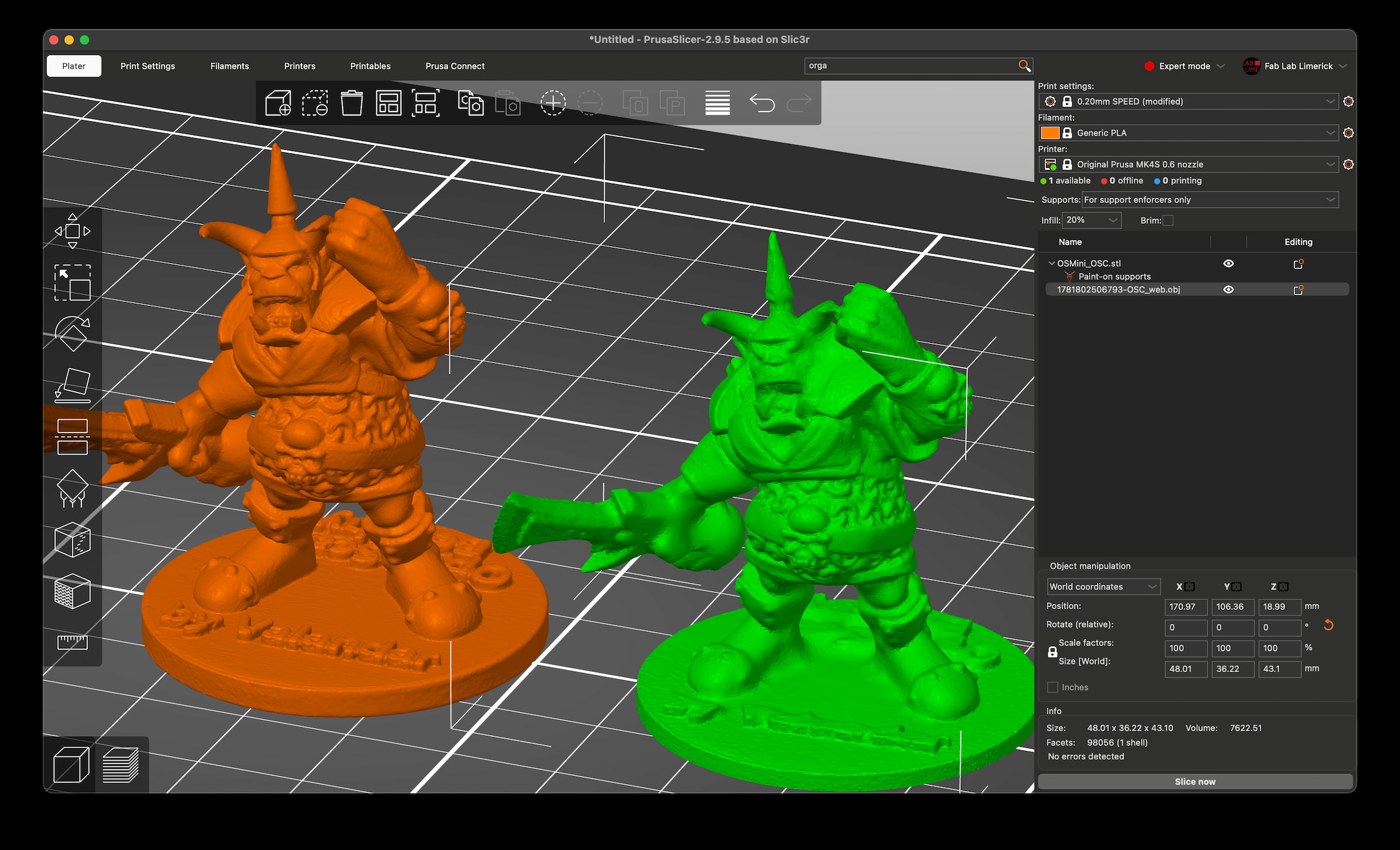Hide 1781802506793-OSC_web.obj with eye icon
The height and width of the screenshot is (850, 1400).
1228,290
